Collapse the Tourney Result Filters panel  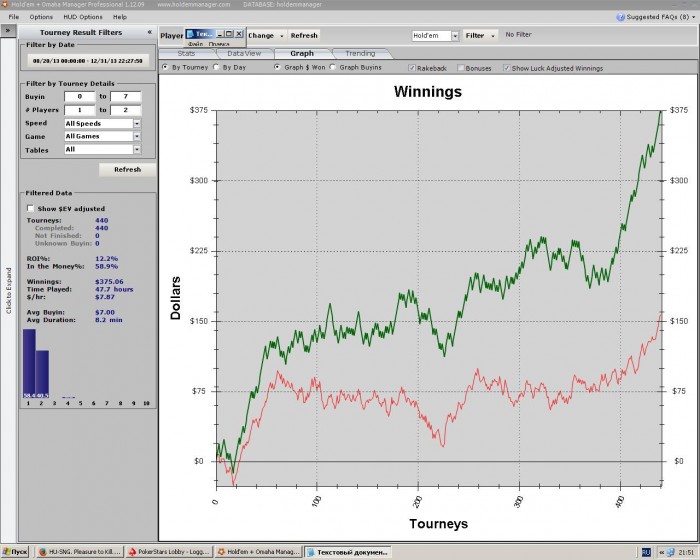click(x=150, y=32)
